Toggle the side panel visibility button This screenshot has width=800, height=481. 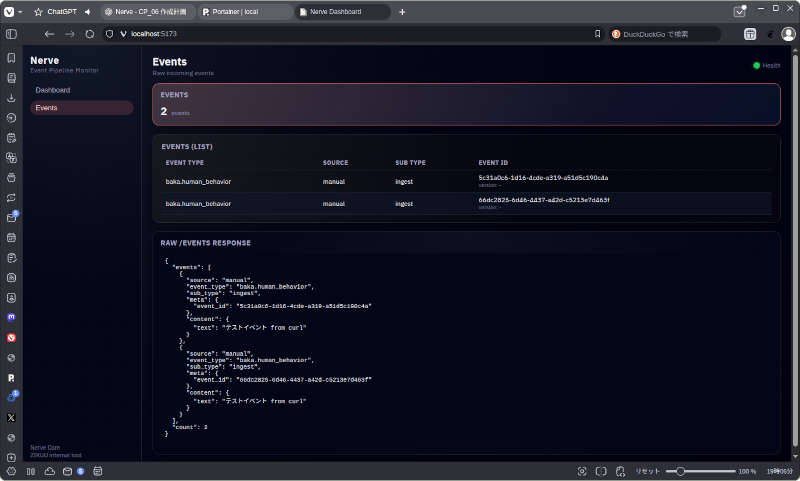(11, 34)
